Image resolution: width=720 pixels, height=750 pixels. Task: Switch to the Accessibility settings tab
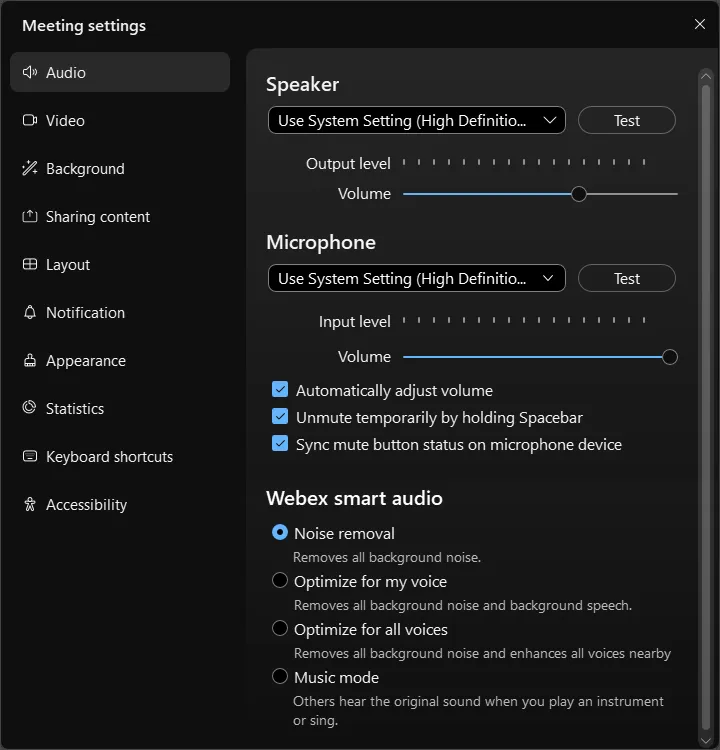tap(86, 505)
